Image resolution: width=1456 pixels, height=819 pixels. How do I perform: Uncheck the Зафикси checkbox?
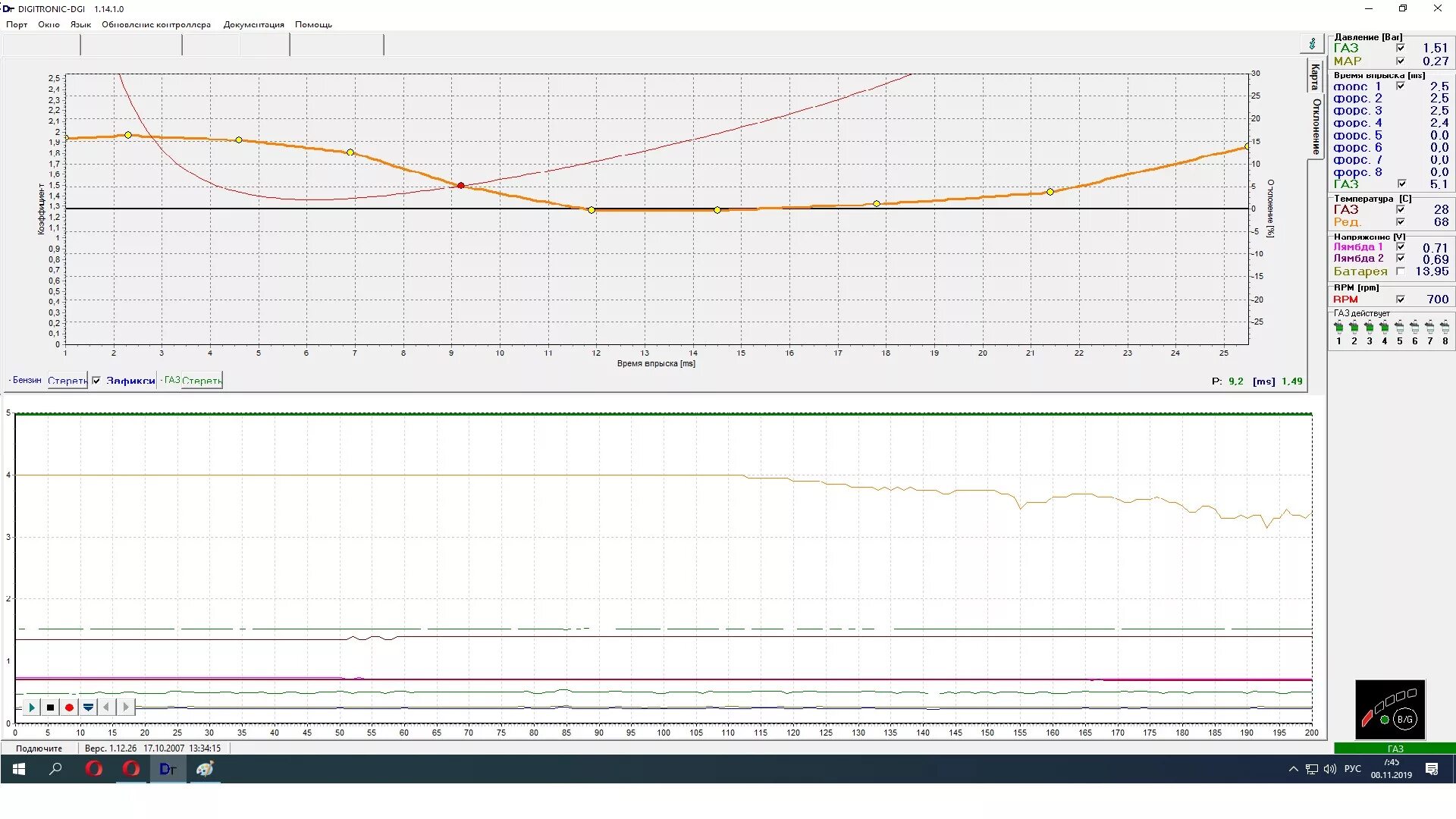coord(96,381)
